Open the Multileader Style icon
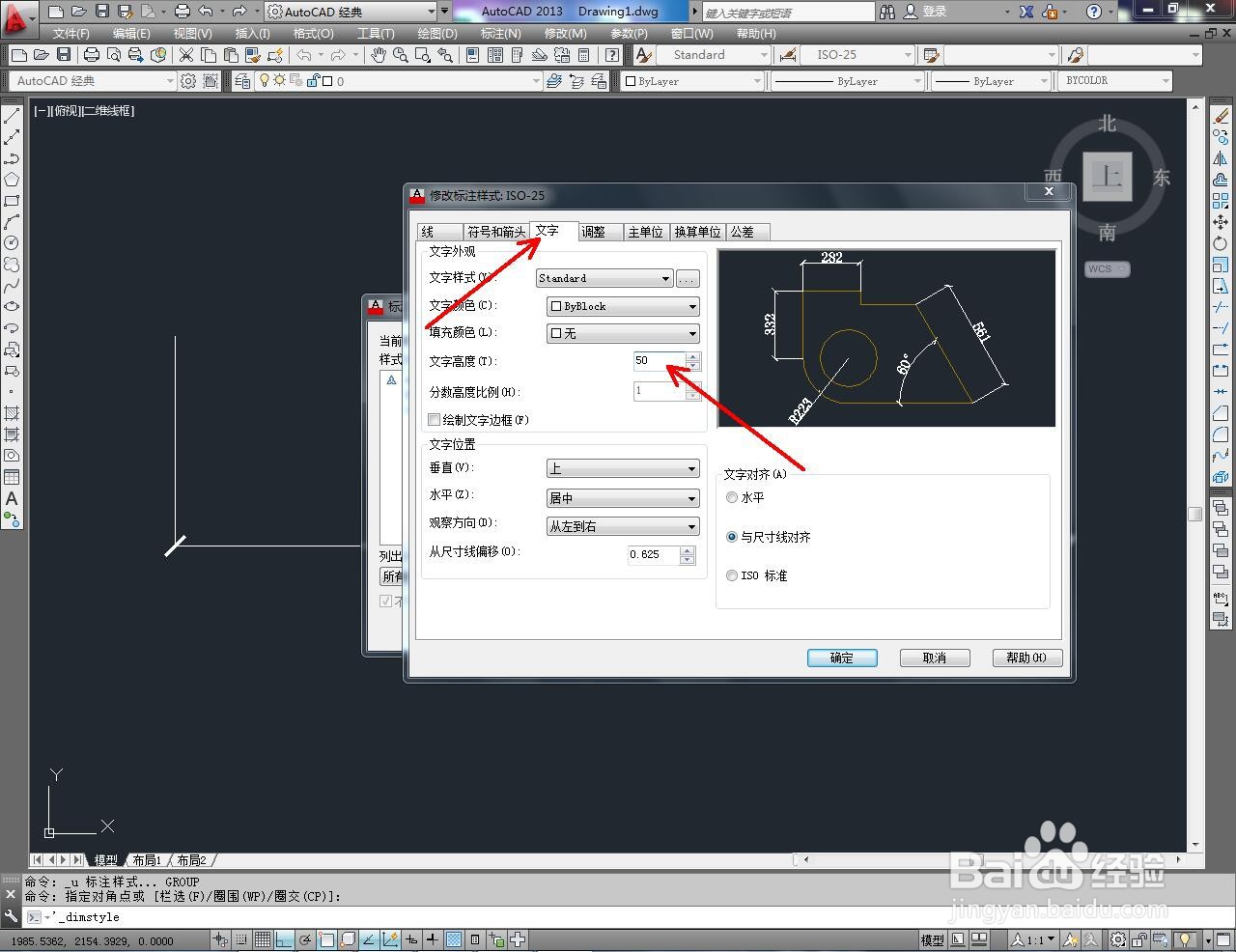Viewport: 1236px width, 952px height. tap(1076, 55)
